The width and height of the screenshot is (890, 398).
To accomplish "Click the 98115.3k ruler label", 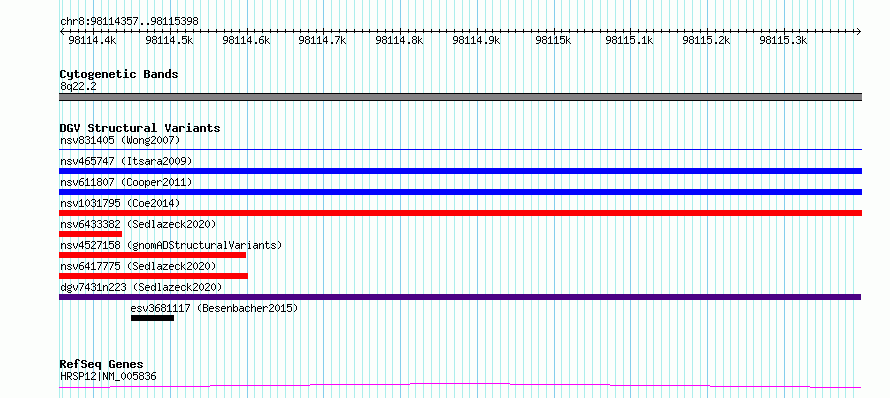I will coord(783,40).
